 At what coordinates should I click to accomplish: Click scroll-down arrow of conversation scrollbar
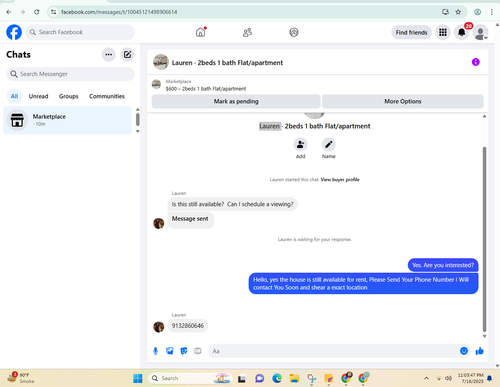point(484,336)
